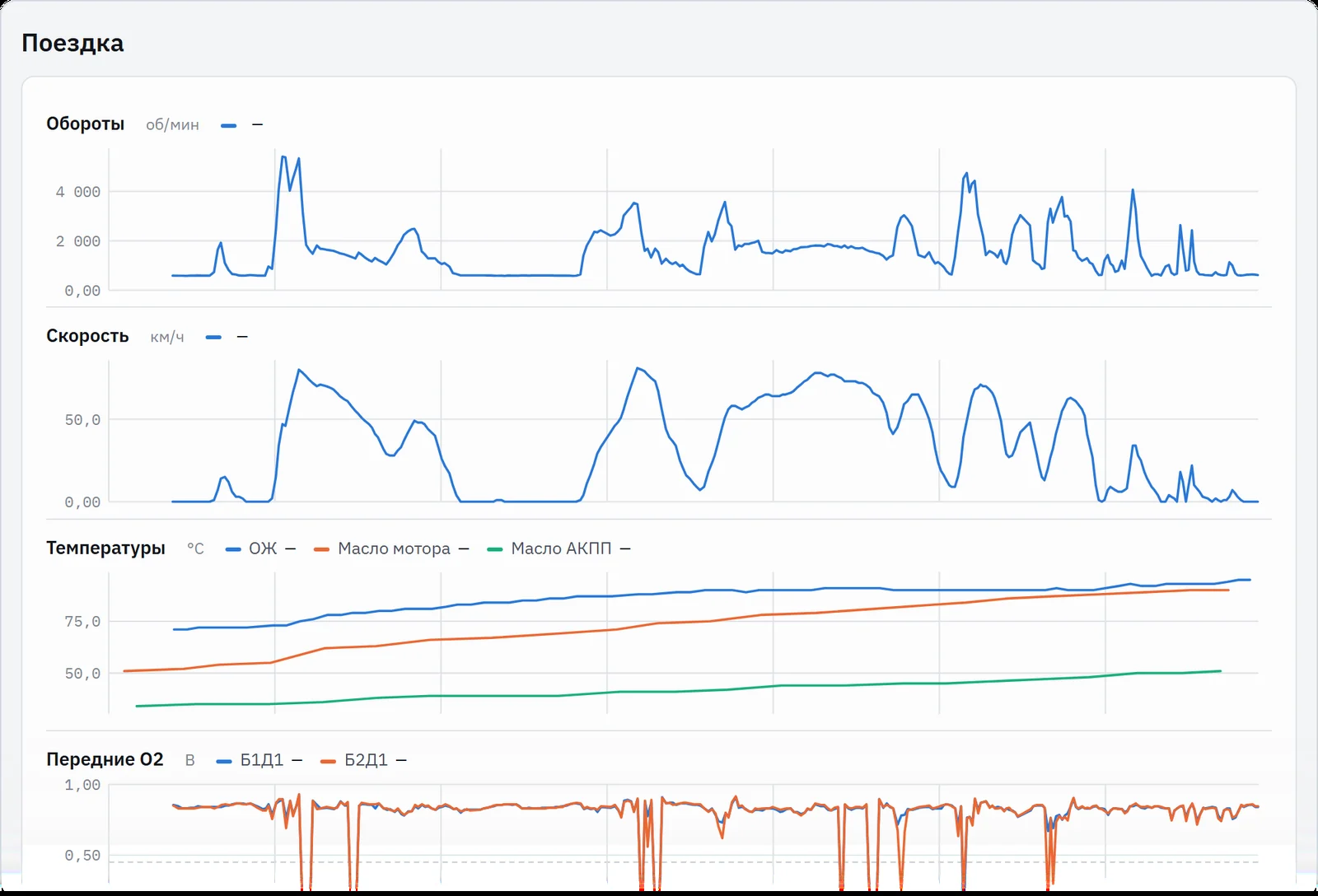Click the blue ОЖ legend swatch

coord(233,549)
